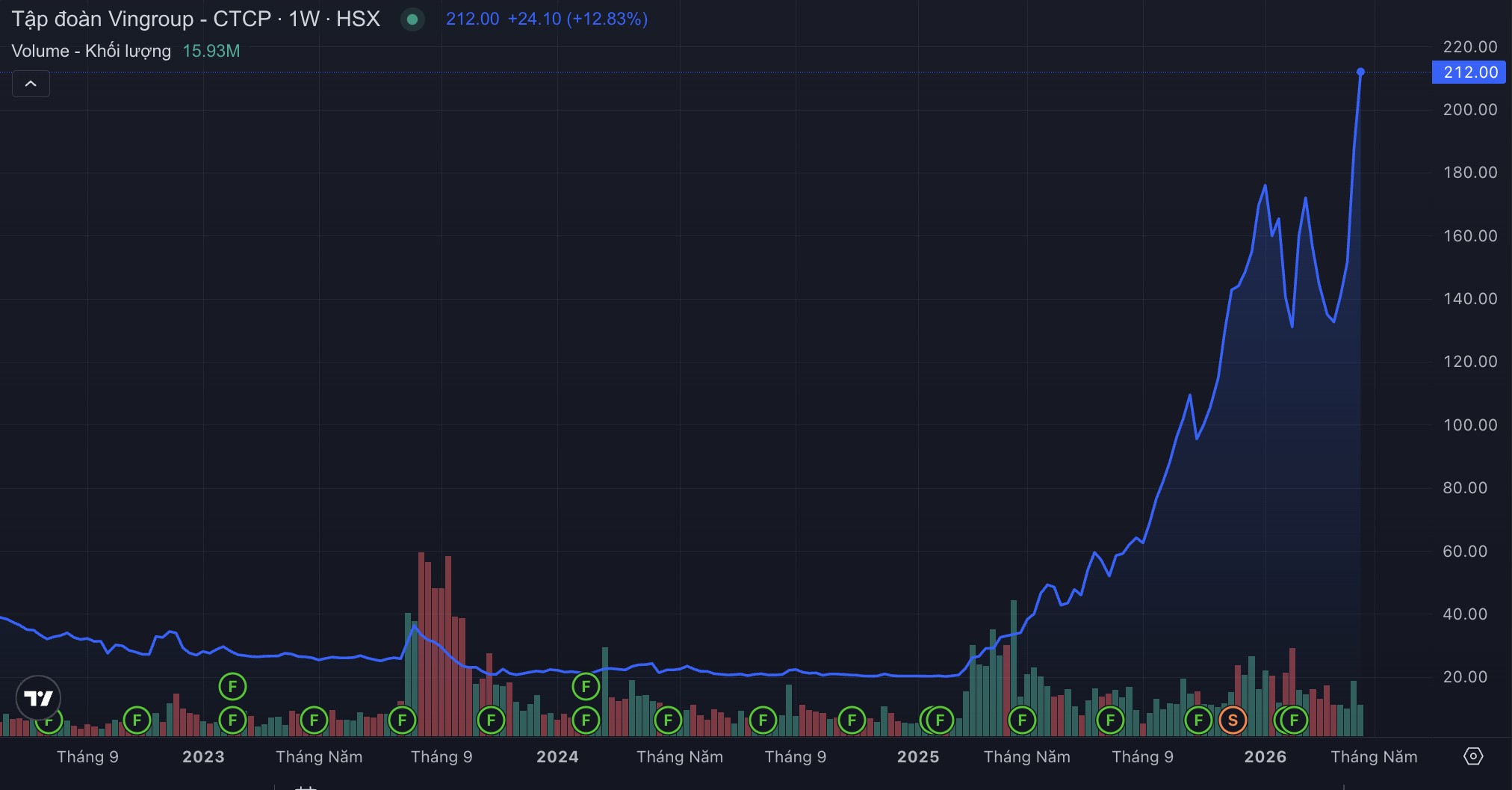Open upper F marker stacked right of 2023
The width and height of the screenshot is (1512, 790).
tap(232, 686)
